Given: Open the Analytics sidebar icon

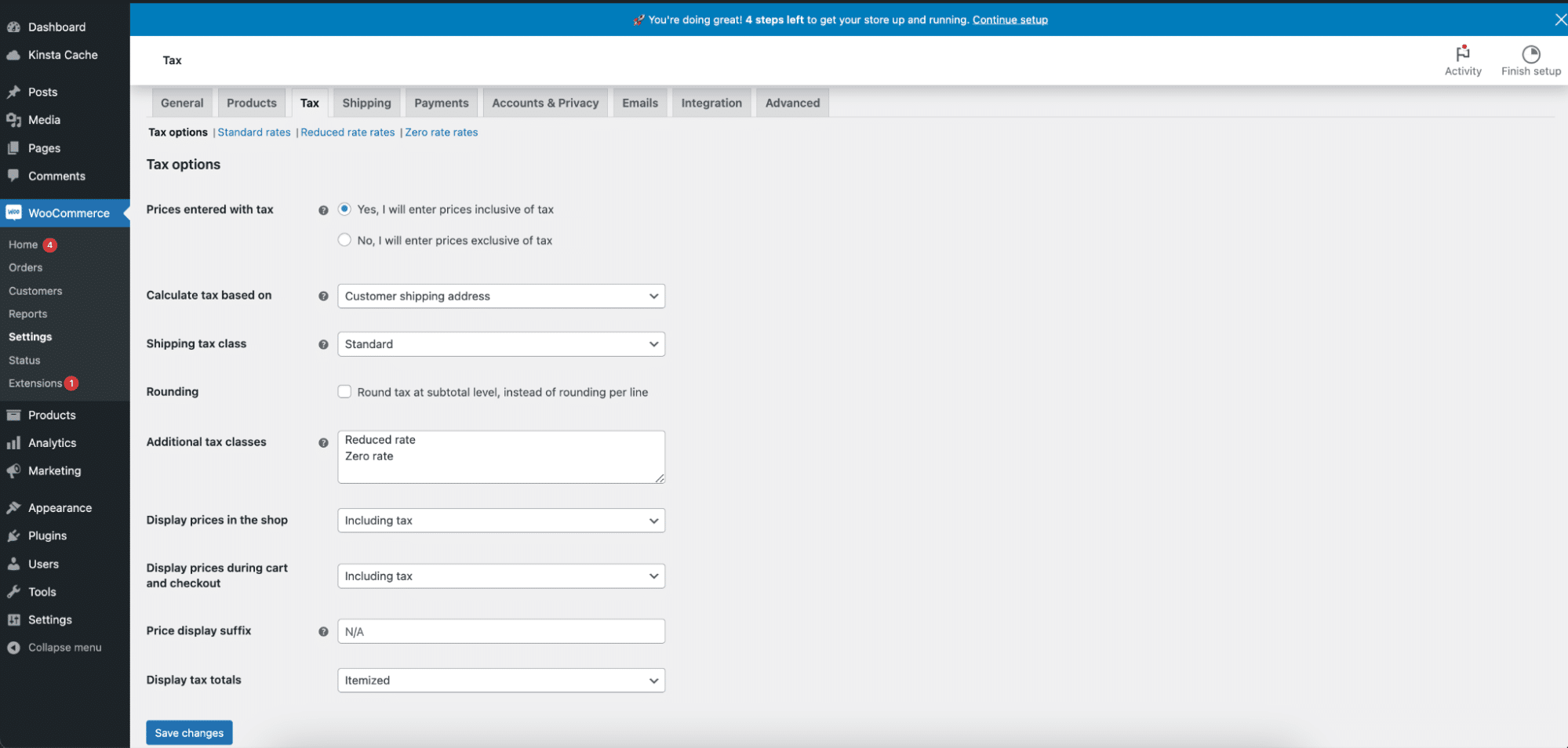Looking at the screenshot, I should [14, 442].
